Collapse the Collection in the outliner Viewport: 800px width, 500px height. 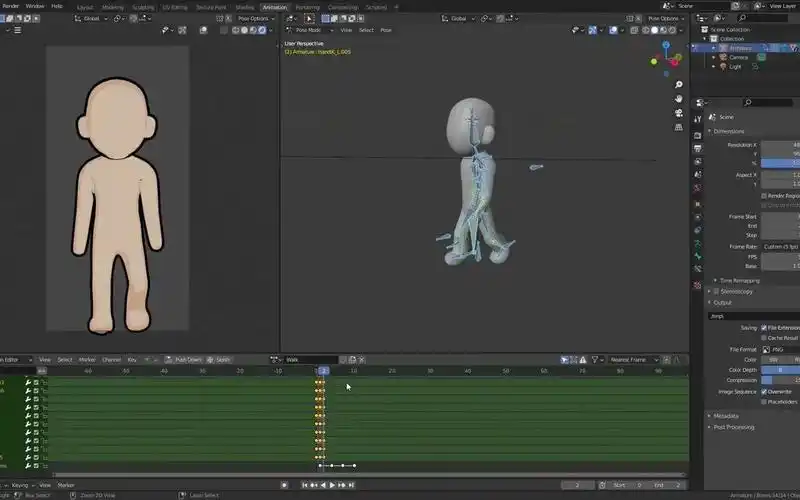click(705, 39)
